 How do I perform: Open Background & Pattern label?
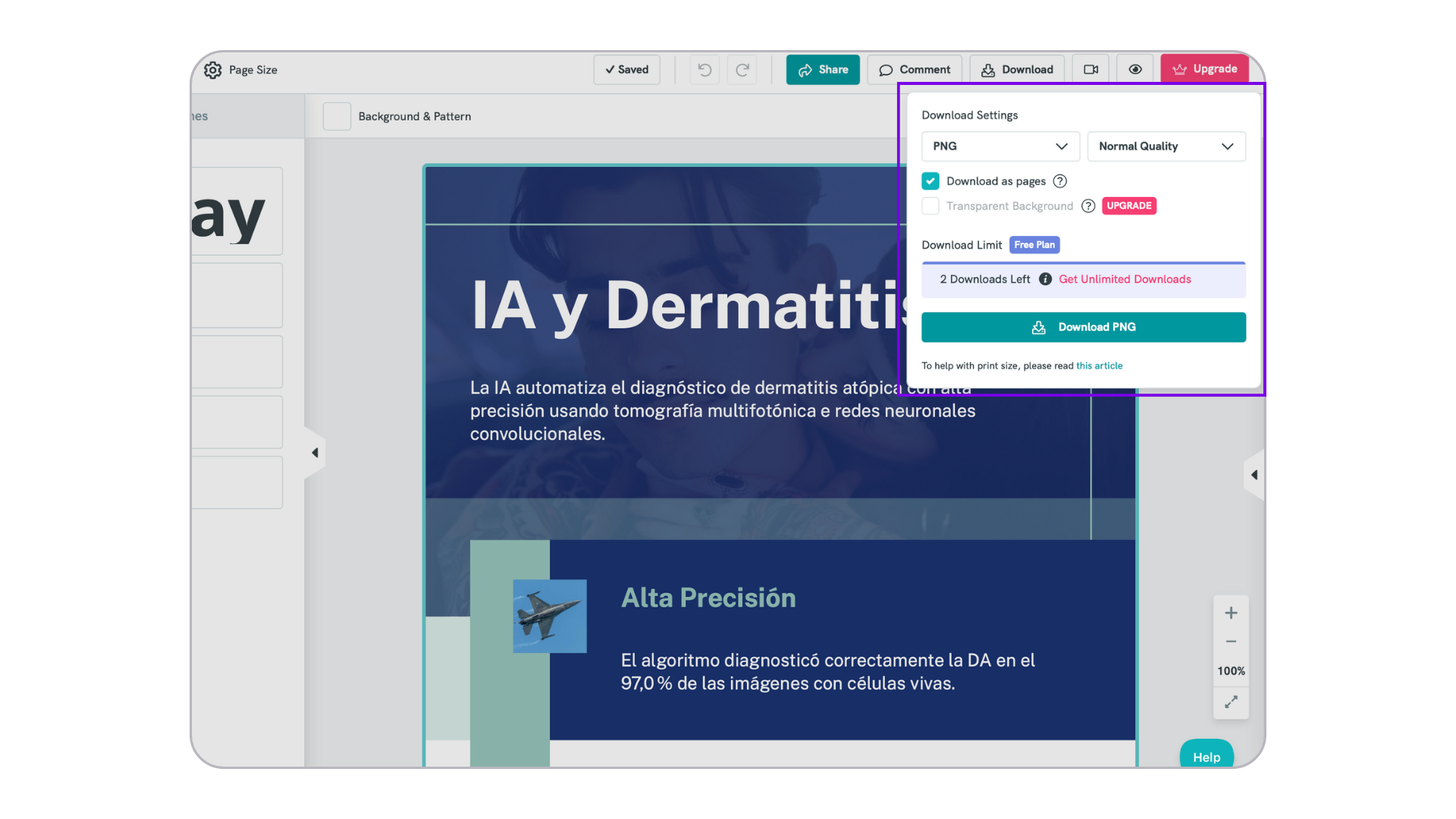point(415,116)
